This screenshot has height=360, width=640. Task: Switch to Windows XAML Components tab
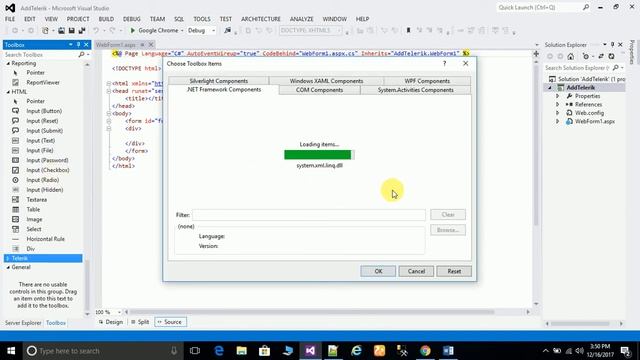[326, 81]
